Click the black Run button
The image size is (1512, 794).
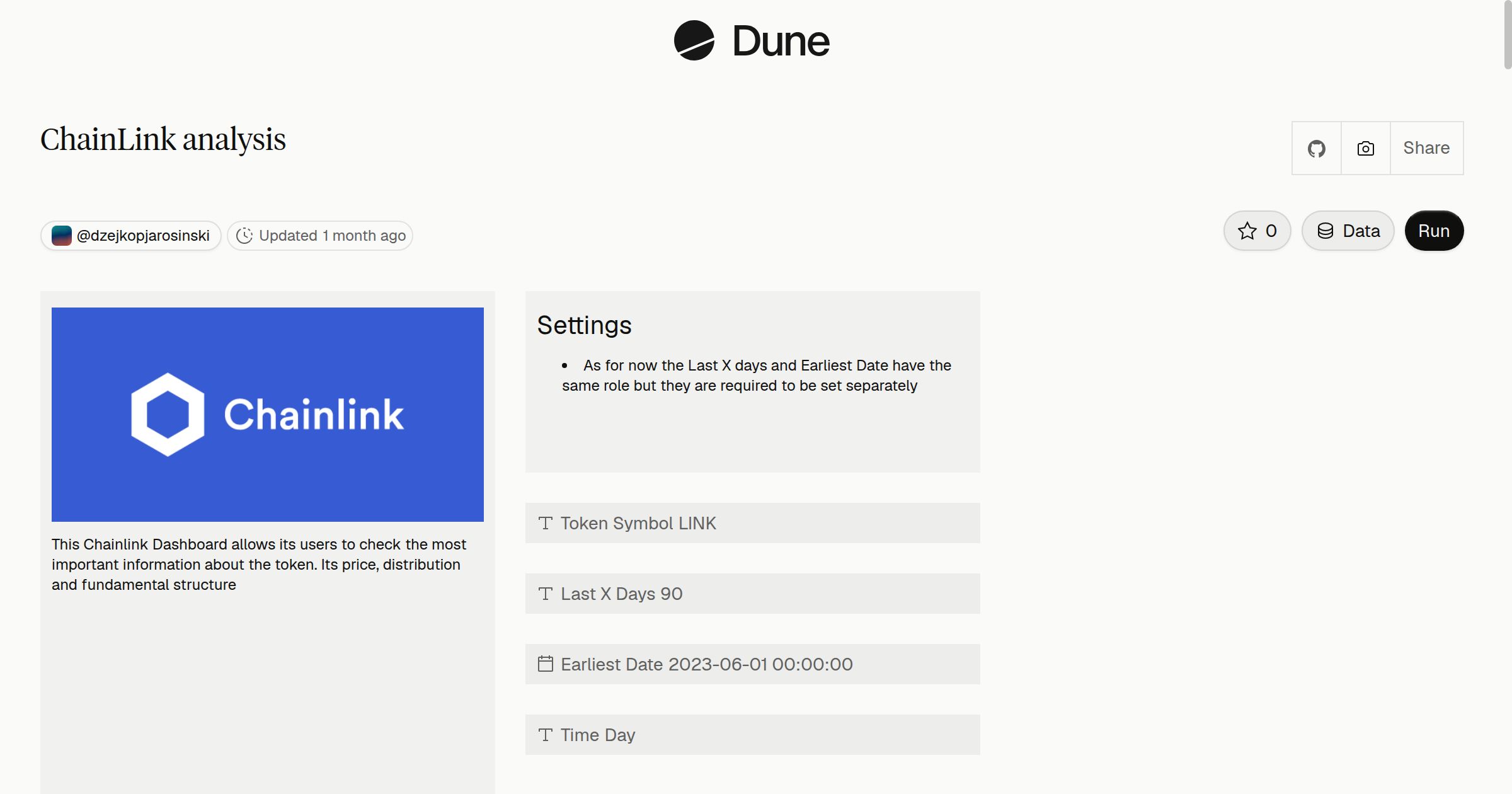1434,231
